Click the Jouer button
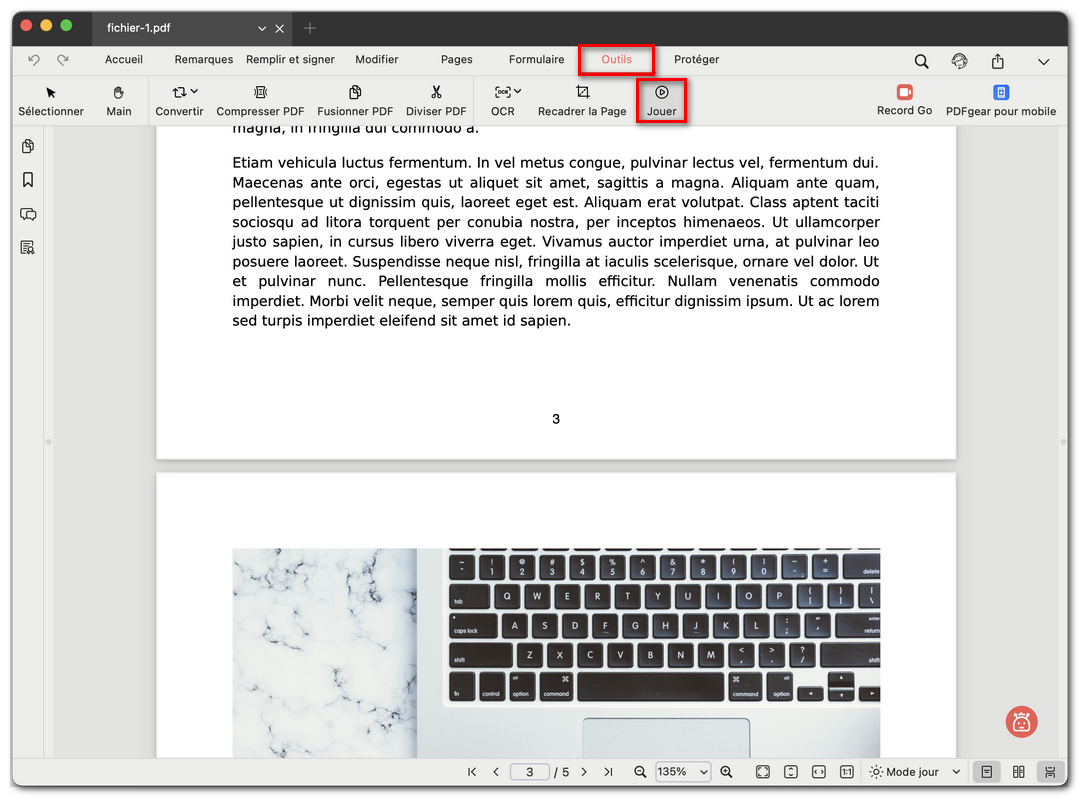Screen dimensions: 1079x798 (661, 100)
